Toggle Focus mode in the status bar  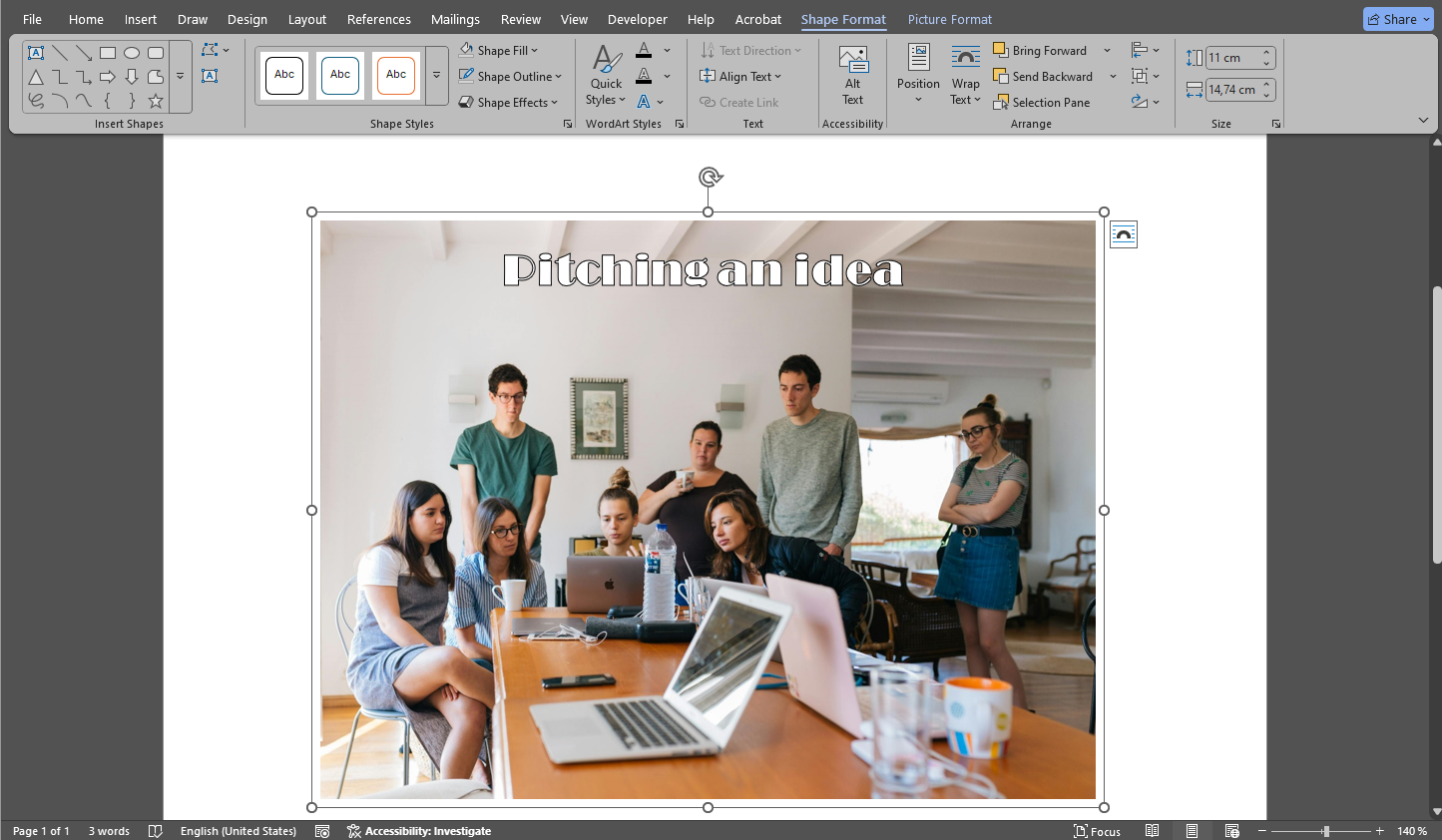point(1097,830)
